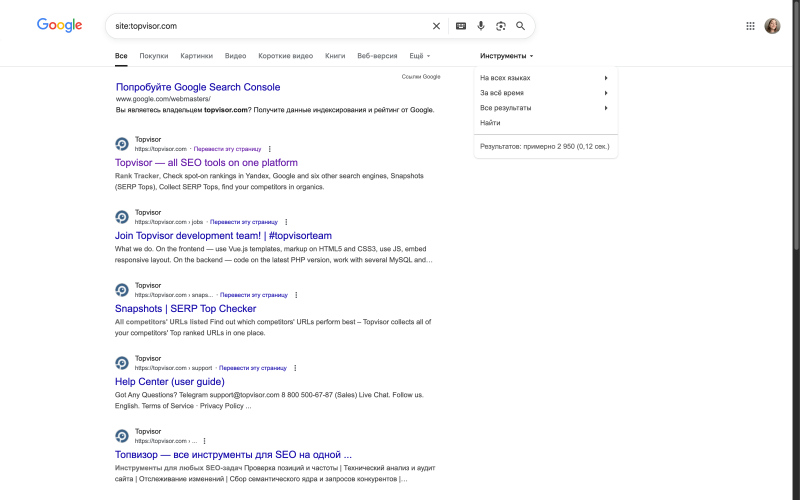Open more options for the jobs result
800x500 pixels.
coord(286,222)
